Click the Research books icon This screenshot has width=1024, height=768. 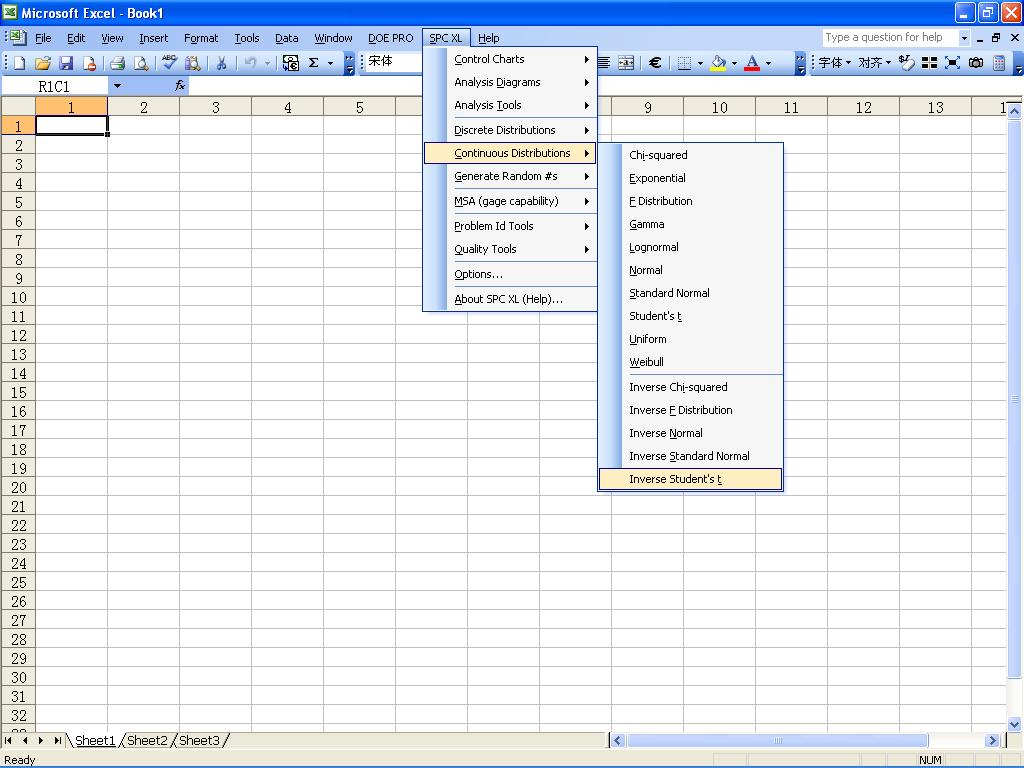pos(193,63)
